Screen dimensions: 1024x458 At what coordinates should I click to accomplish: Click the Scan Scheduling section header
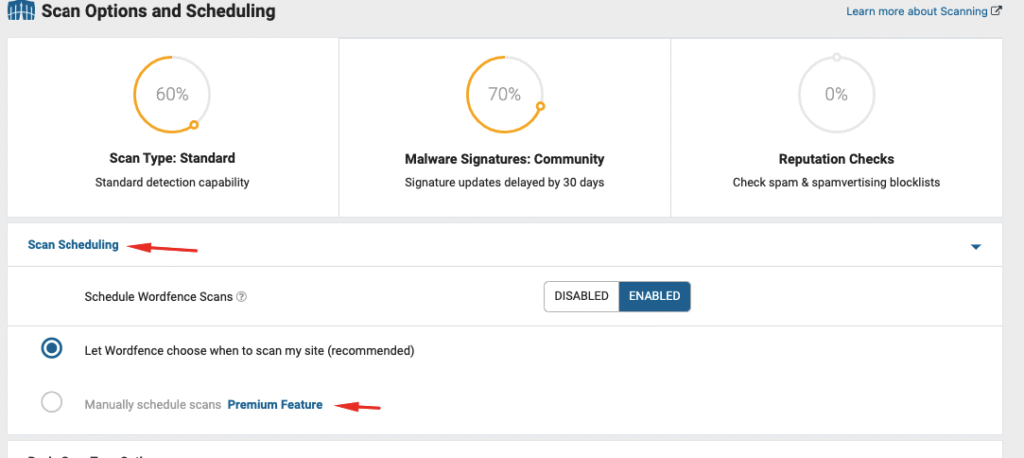click(x=73, y=245)
